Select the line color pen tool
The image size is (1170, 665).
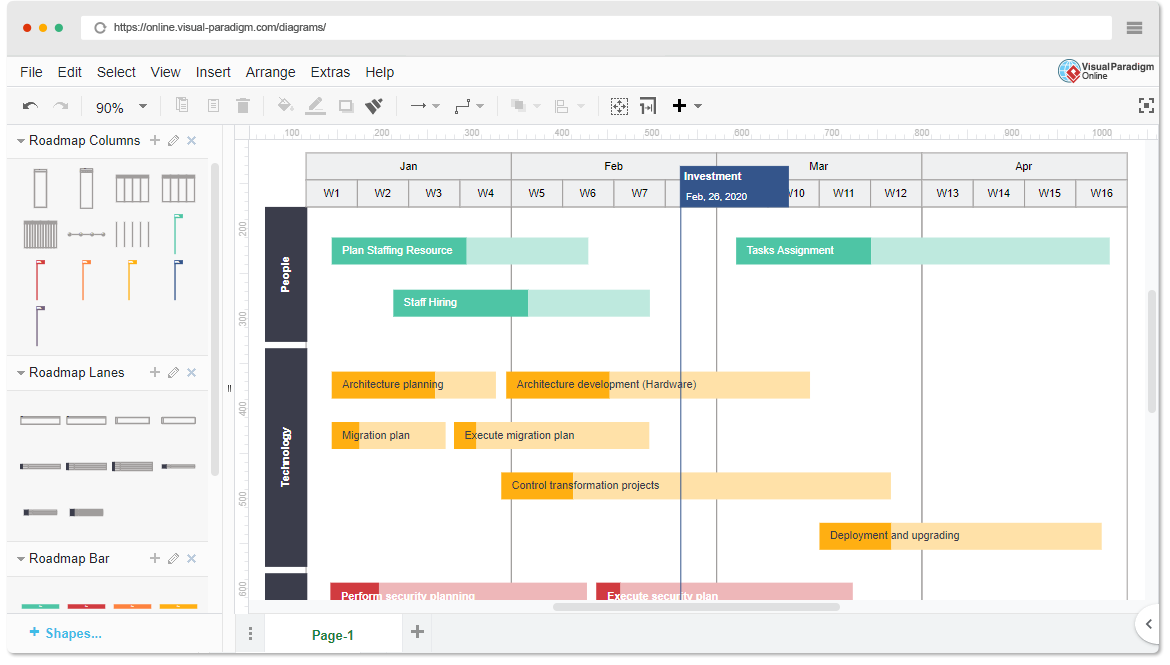click(316, 106)
